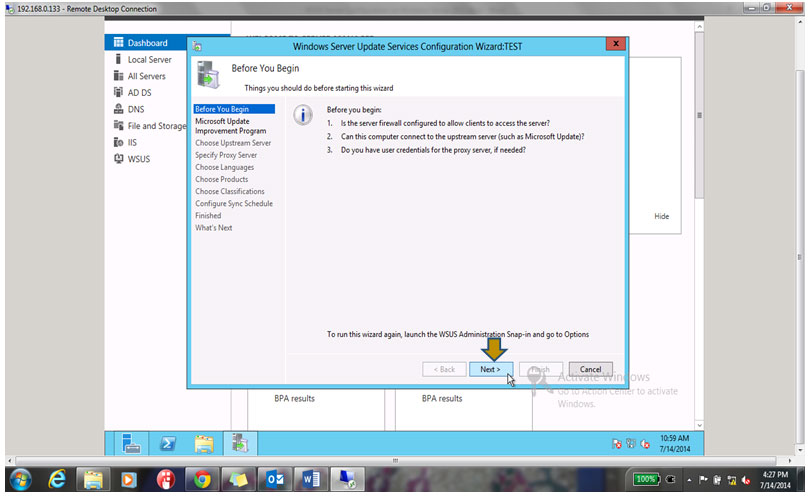Select Specify Proxy Server step
Viewport: 809px width, 501px height.
click(x=226, y=155)
